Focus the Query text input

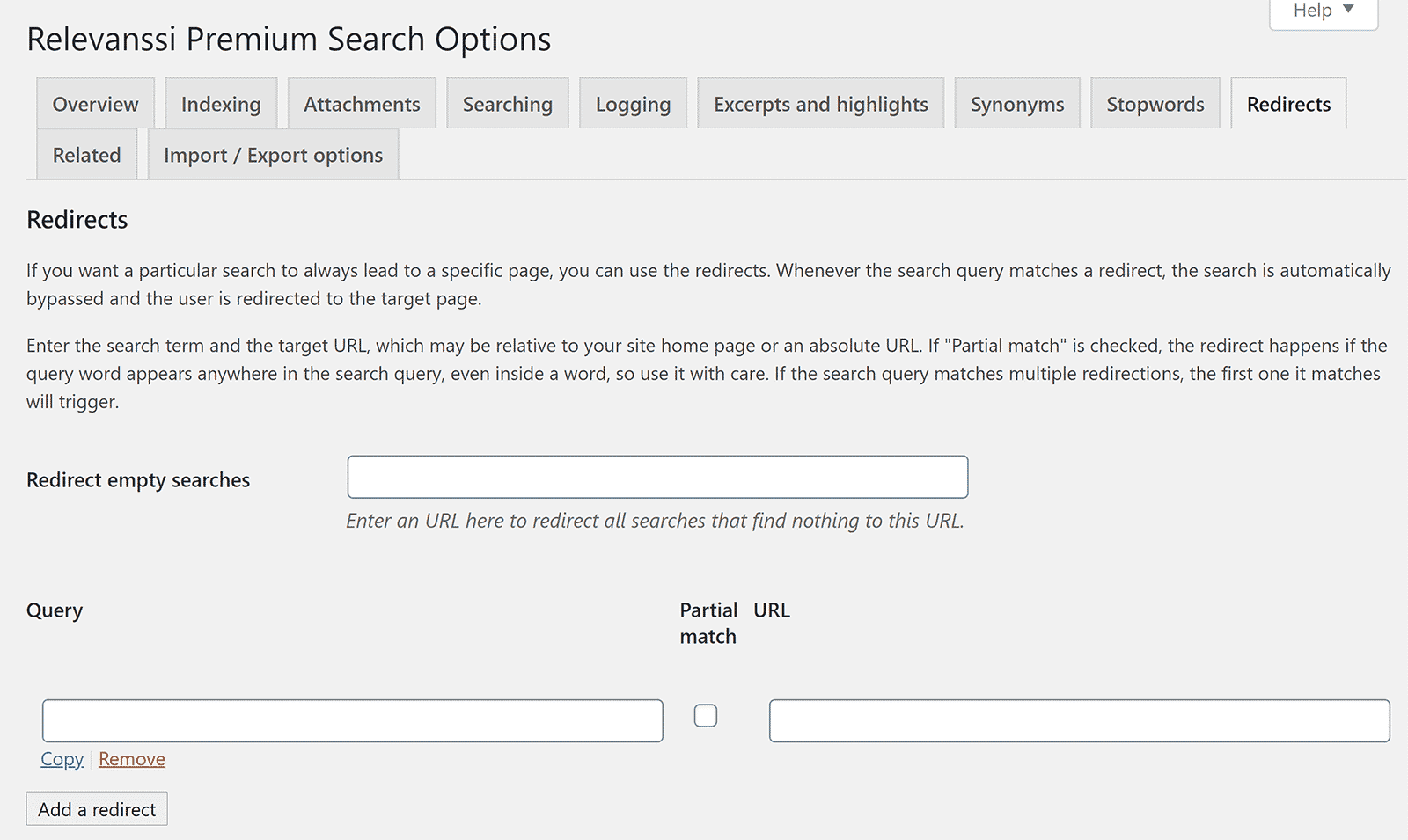coord(352,720)
